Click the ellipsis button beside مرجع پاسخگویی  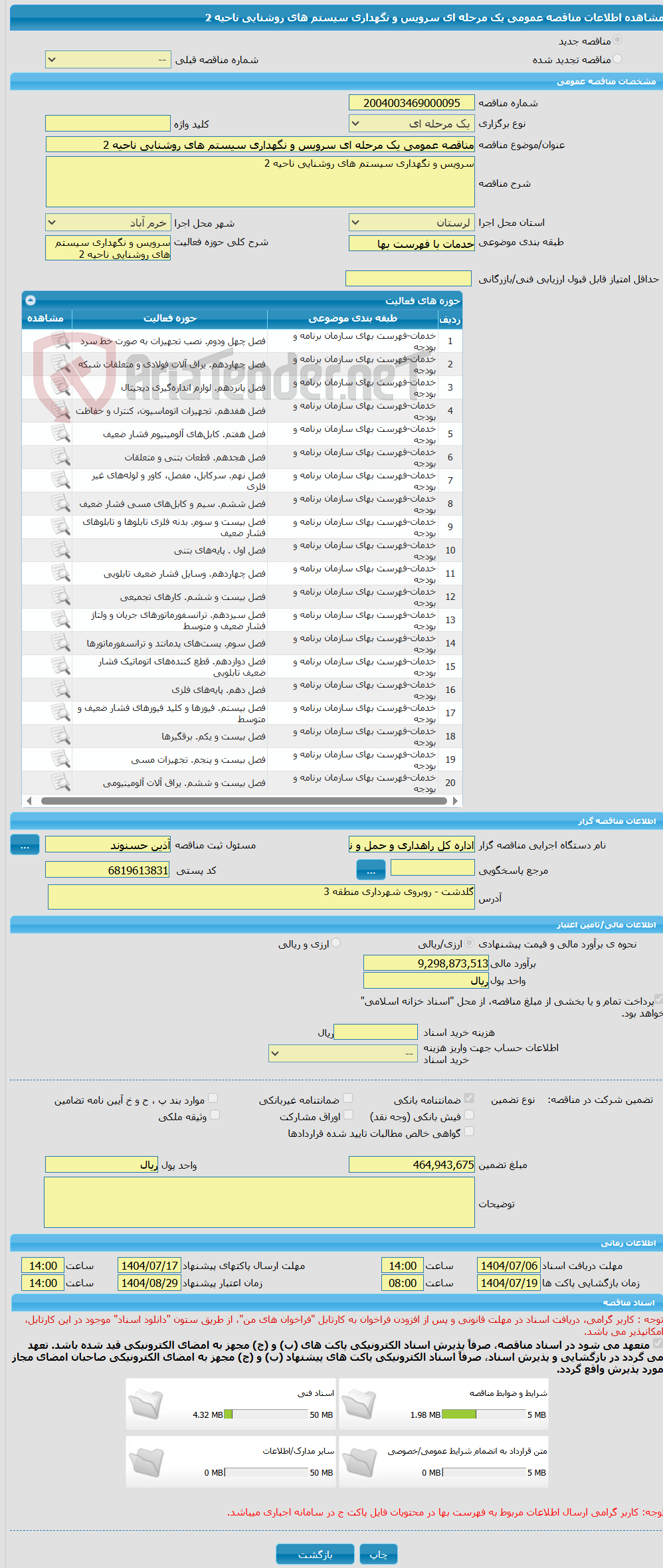click(x=371, y=869)
